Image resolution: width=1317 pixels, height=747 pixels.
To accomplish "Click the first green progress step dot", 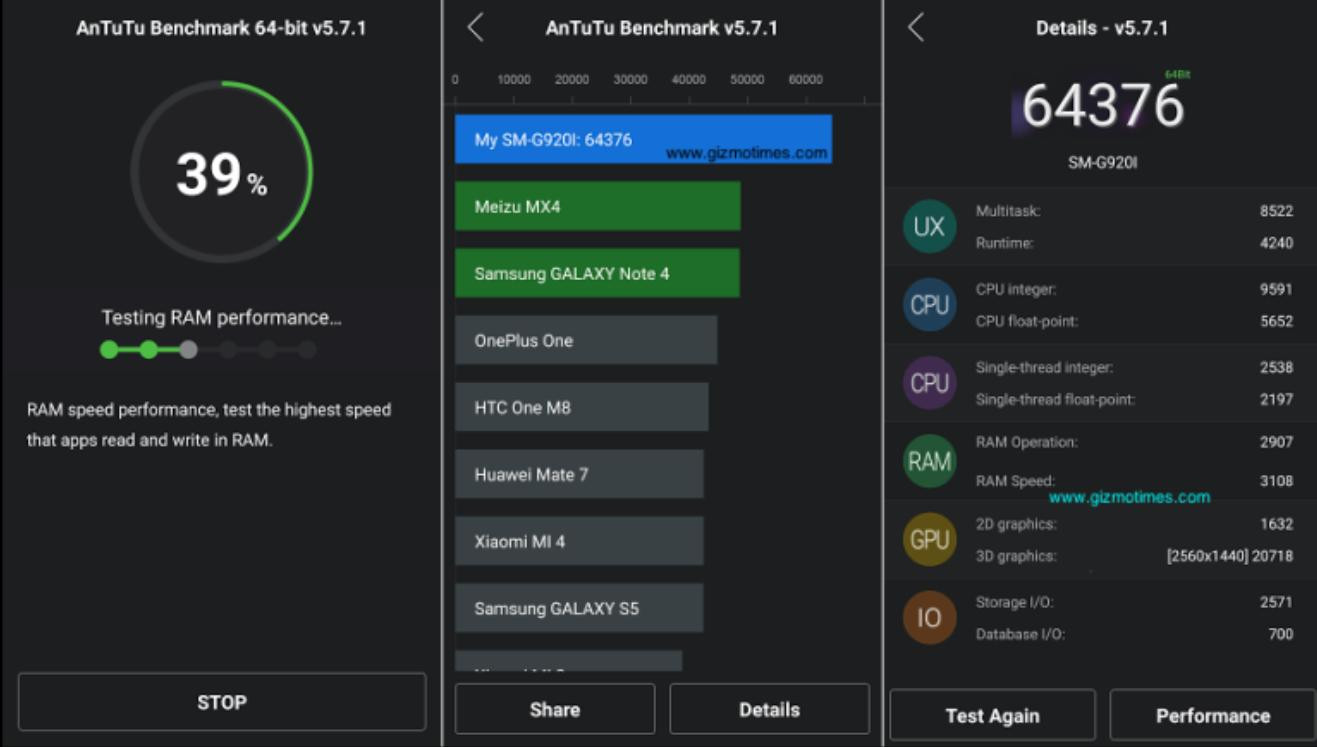I will [109, 349].
